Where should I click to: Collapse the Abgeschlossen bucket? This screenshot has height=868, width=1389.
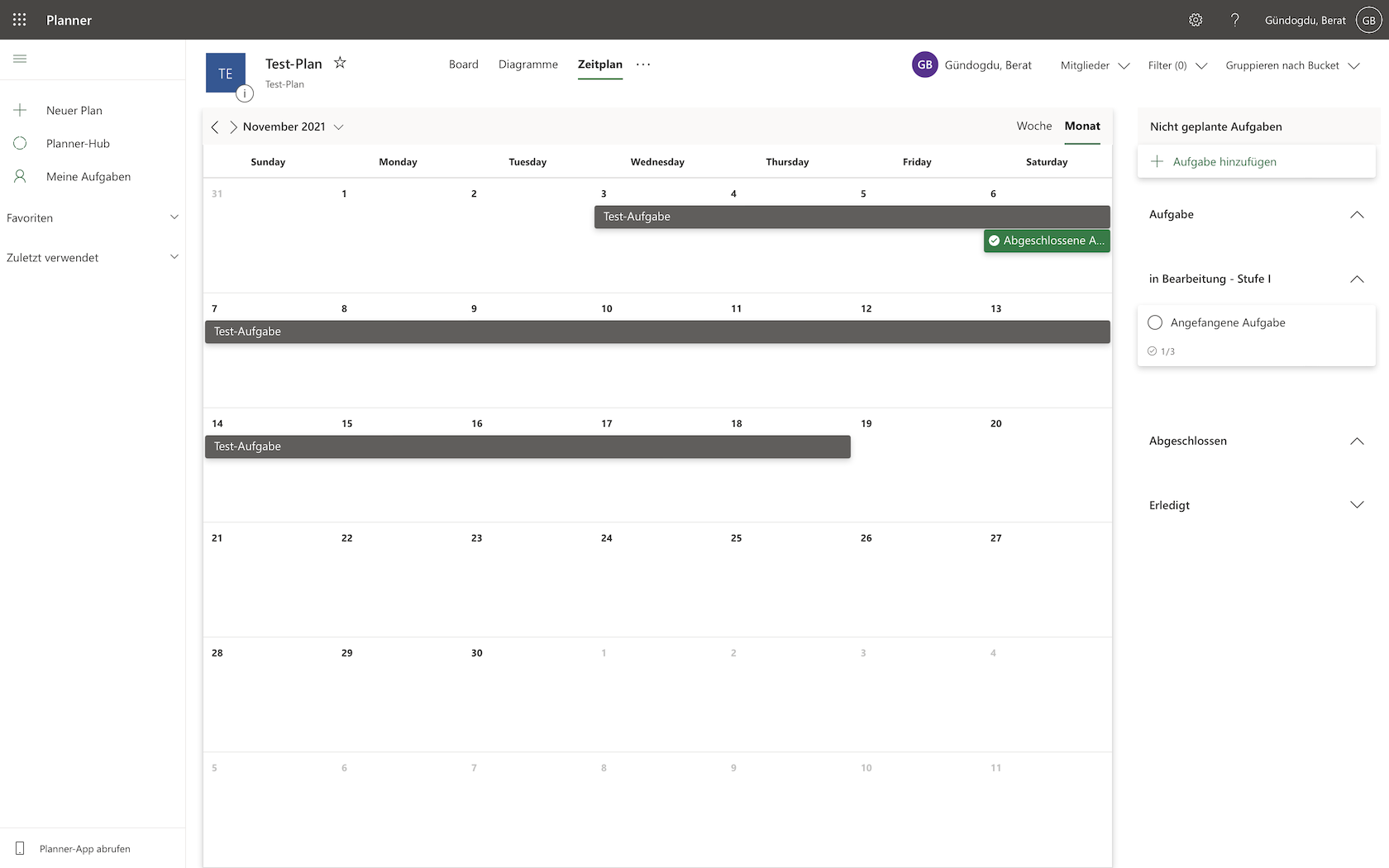tap(1357, 441)
